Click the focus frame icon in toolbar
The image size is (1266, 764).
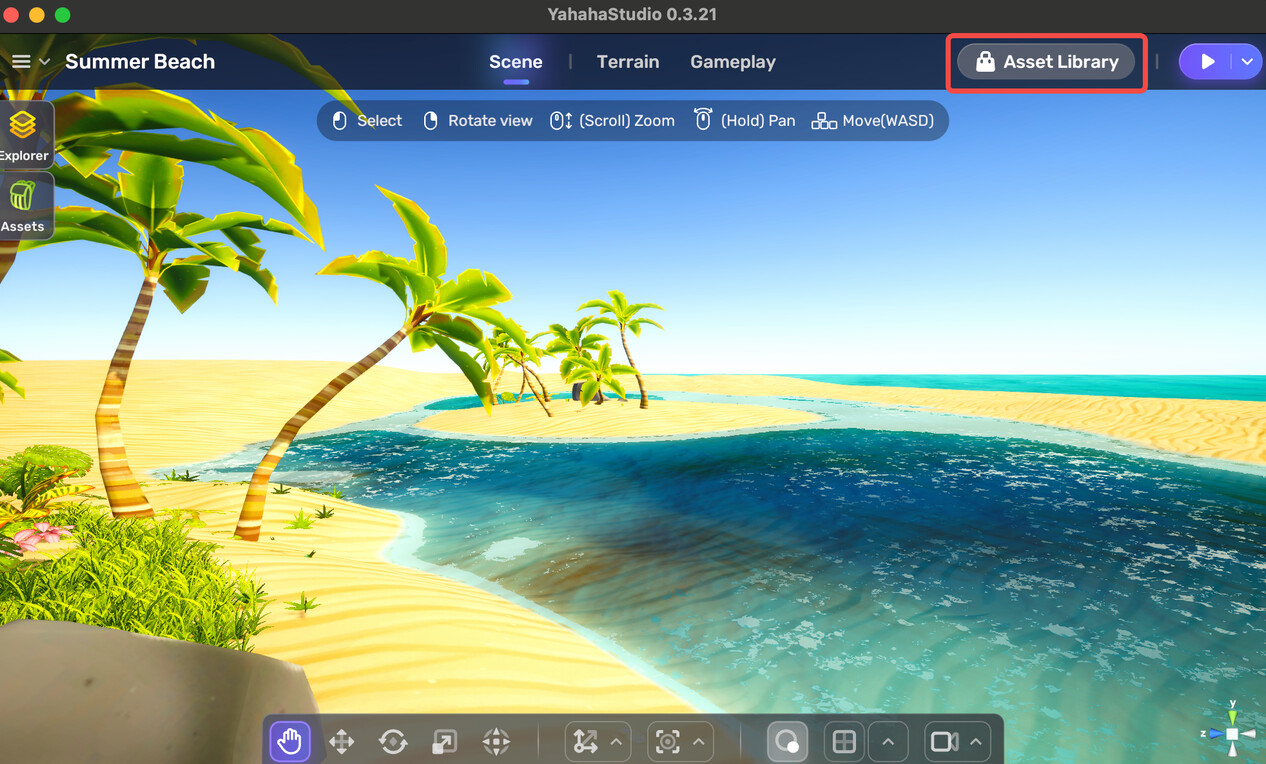coord(667,741)
